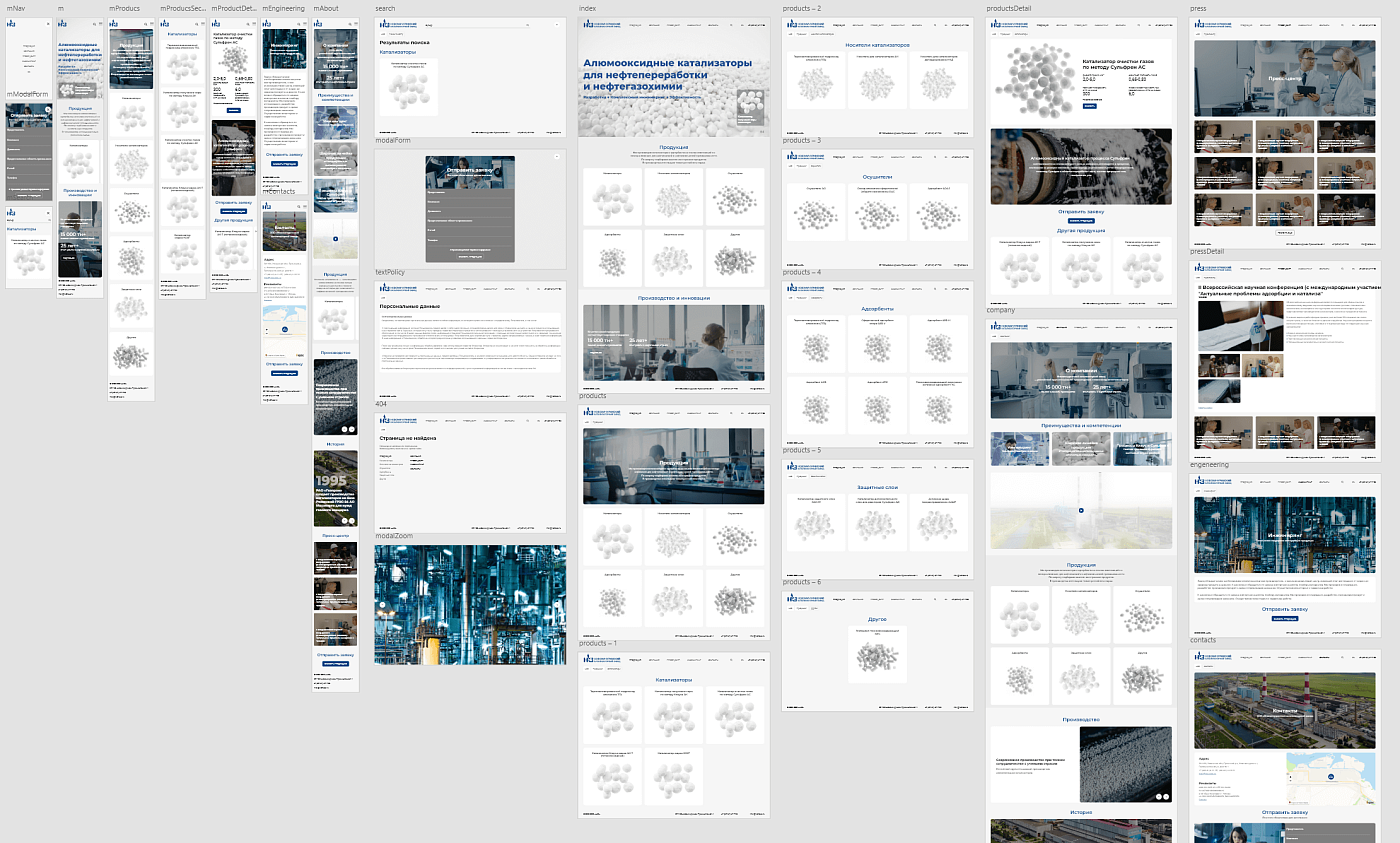Image resolution: width=1400 pixels, height=843 pixels.
Task: Select the index frame label
Action: coord(588,8)
